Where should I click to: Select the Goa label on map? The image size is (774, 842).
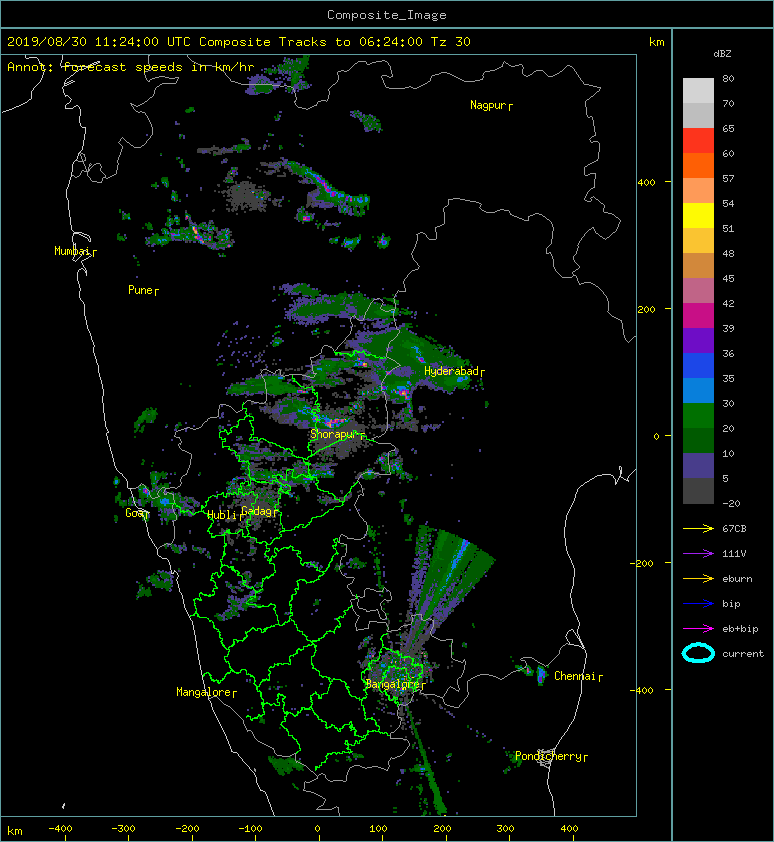point(137,513)
